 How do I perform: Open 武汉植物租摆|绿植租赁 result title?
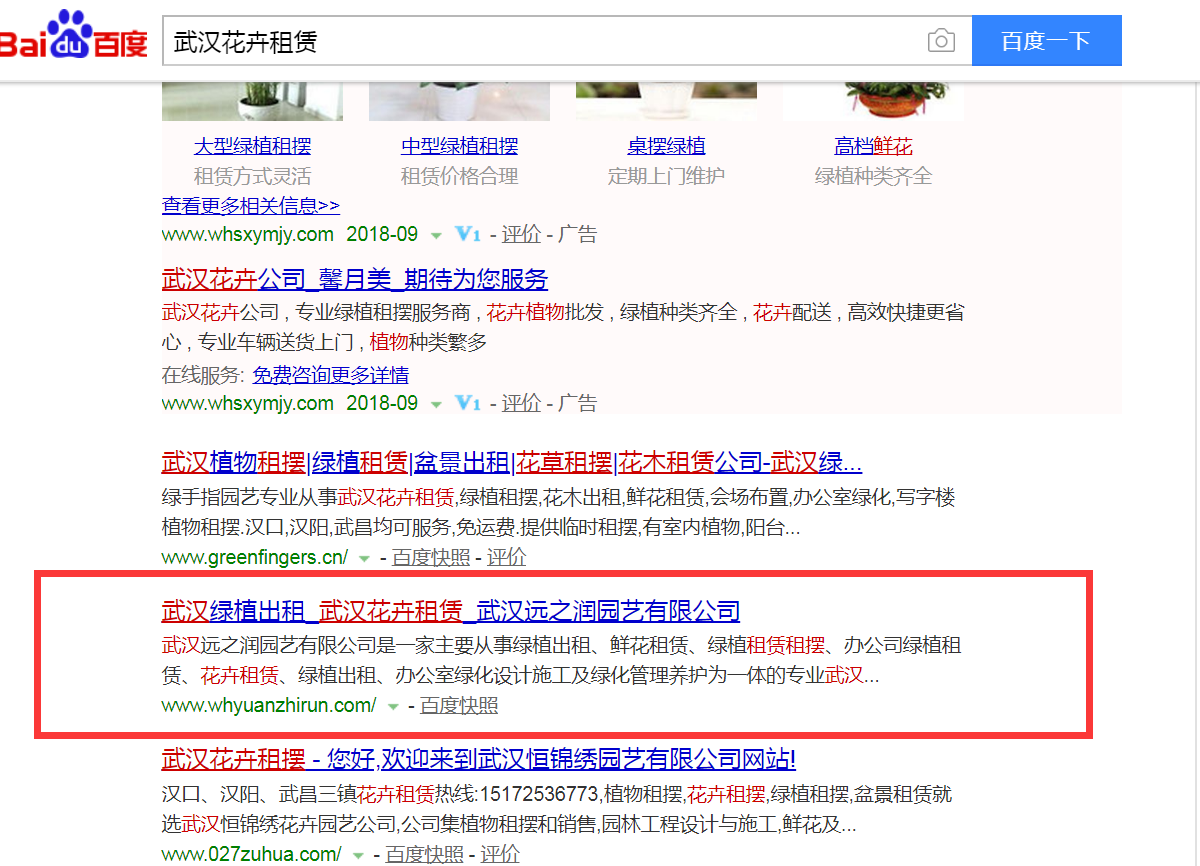512,464
